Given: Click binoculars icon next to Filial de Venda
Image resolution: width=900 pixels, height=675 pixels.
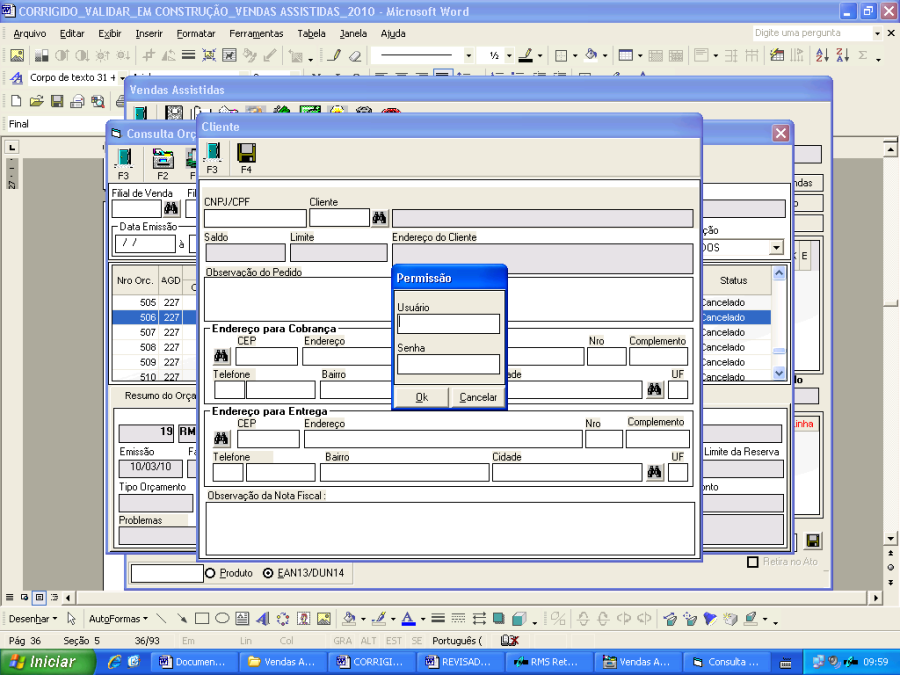Looking at the screenshot, I should click(171, 209).
